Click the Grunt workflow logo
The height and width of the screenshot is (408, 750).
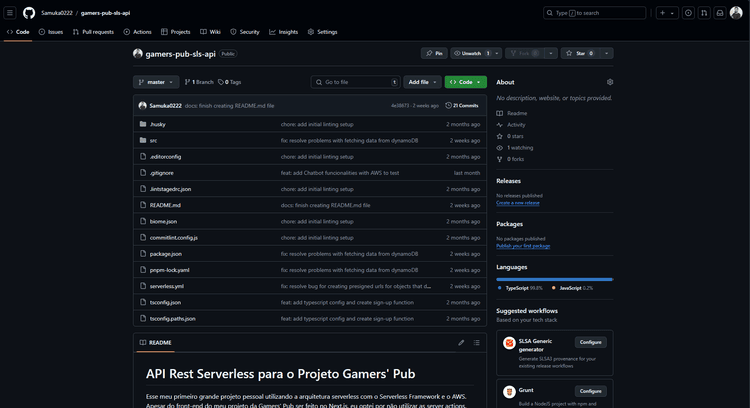509,392
